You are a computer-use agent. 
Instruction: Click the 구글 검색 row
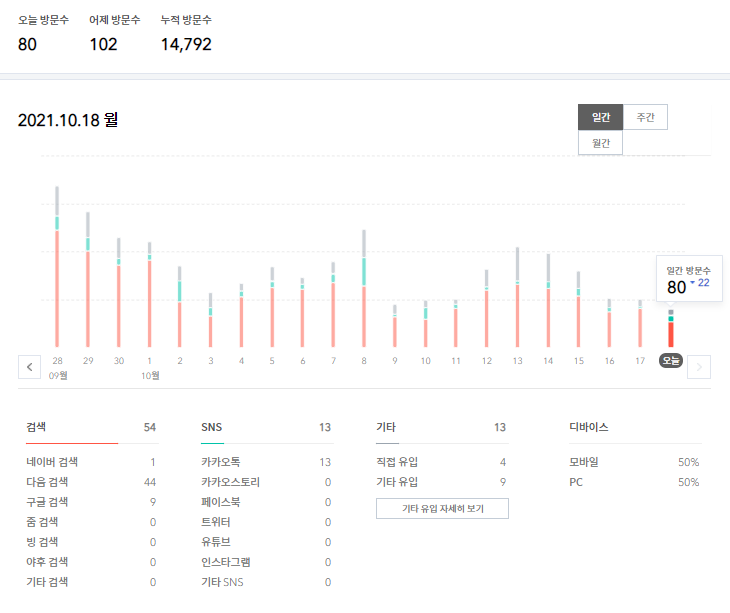pos(92,502)
